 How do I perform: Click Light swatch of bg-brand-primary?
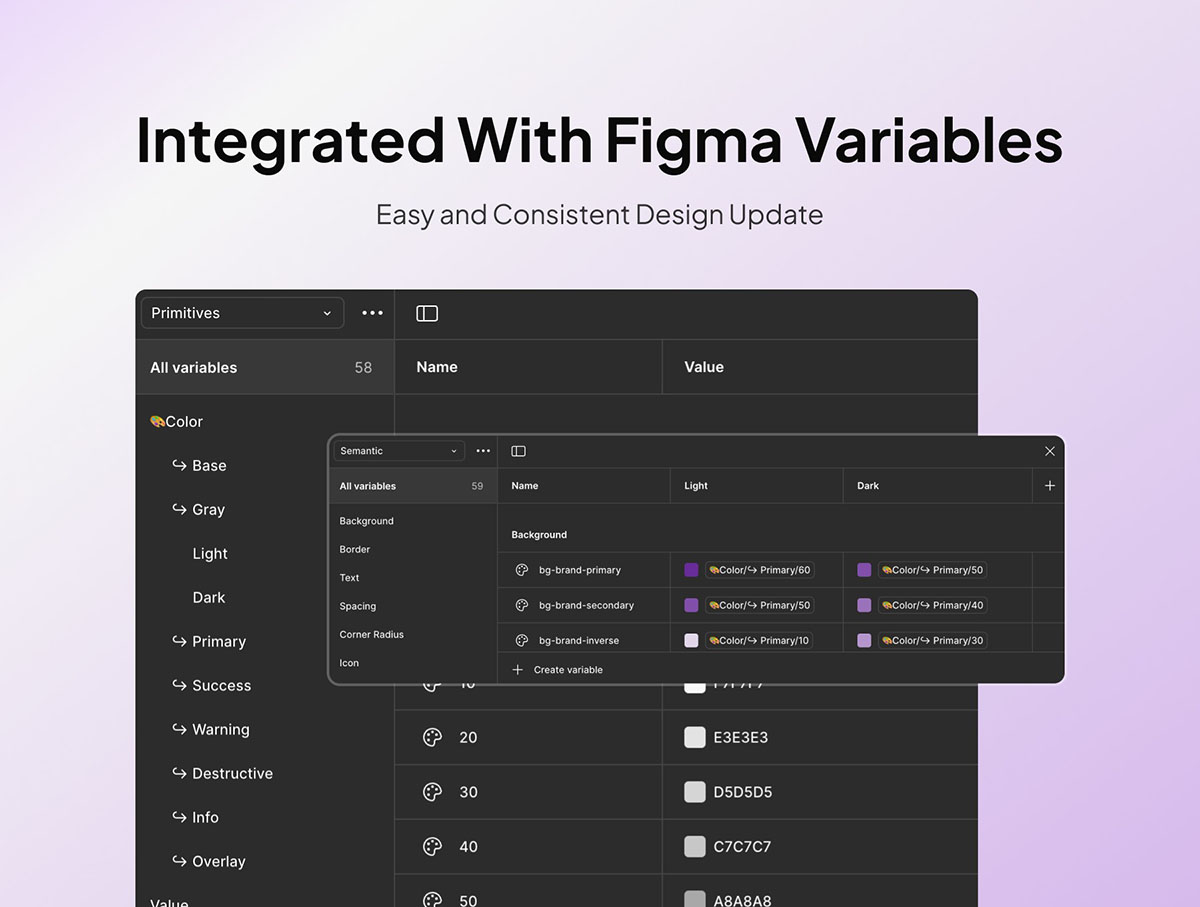(691, 570)
